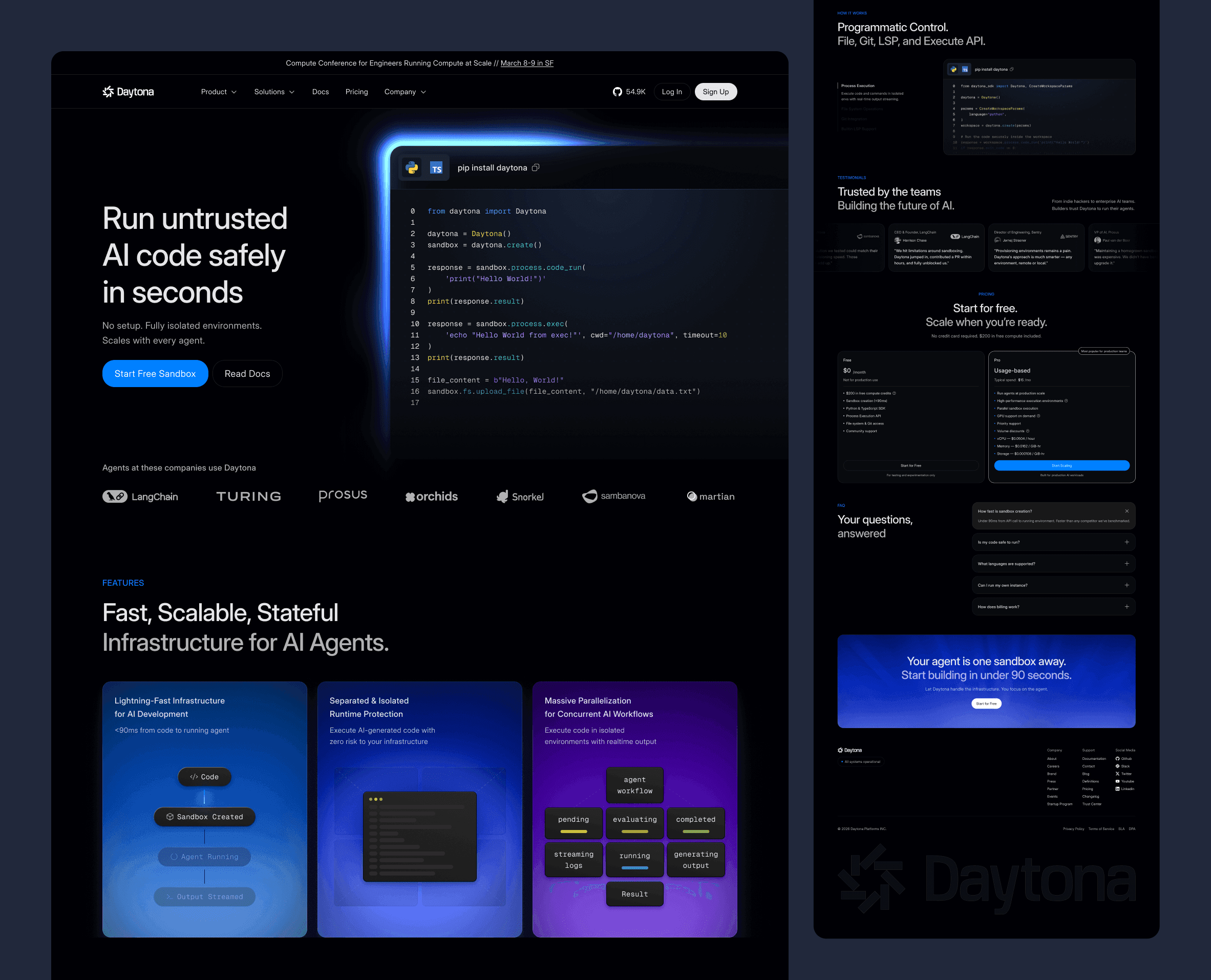
Task: Expand 'Is my code safe to run?' question
Action: click(1127, 542)
